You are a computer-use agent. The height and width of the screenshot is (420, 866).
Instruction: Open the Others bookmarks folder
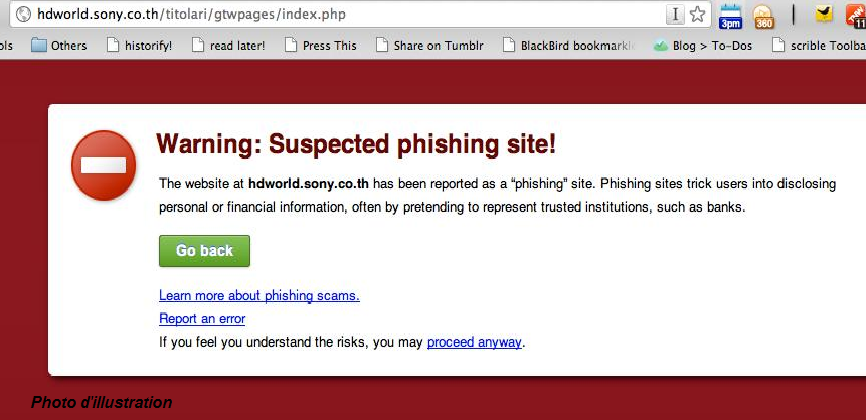[59, 45]
